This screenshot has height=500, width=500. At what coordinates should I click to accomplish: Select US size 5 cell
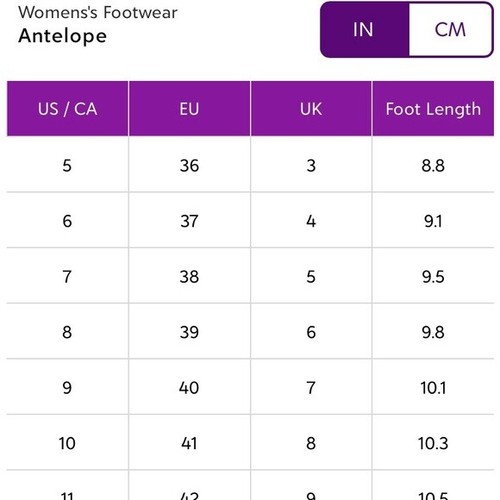coord(67,165)
